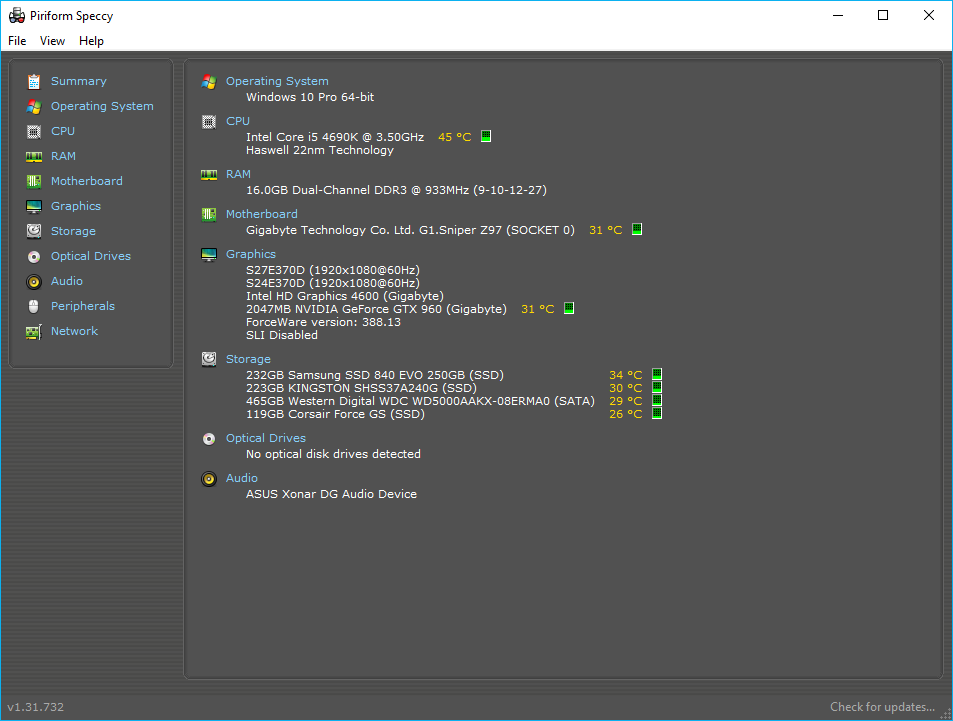Switch to Operating System section in sidebar
Image resolution: width=953 pixels, height=721 pixels.
pos(102,106)
